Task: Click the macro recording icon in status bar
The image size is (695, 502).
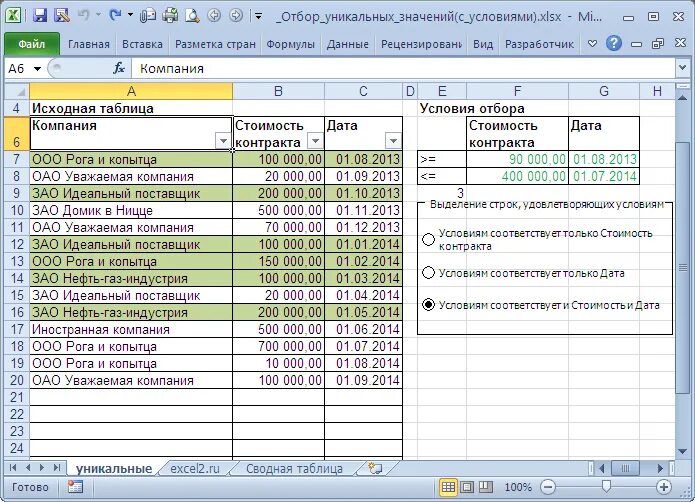Action: tap(75, 487)
